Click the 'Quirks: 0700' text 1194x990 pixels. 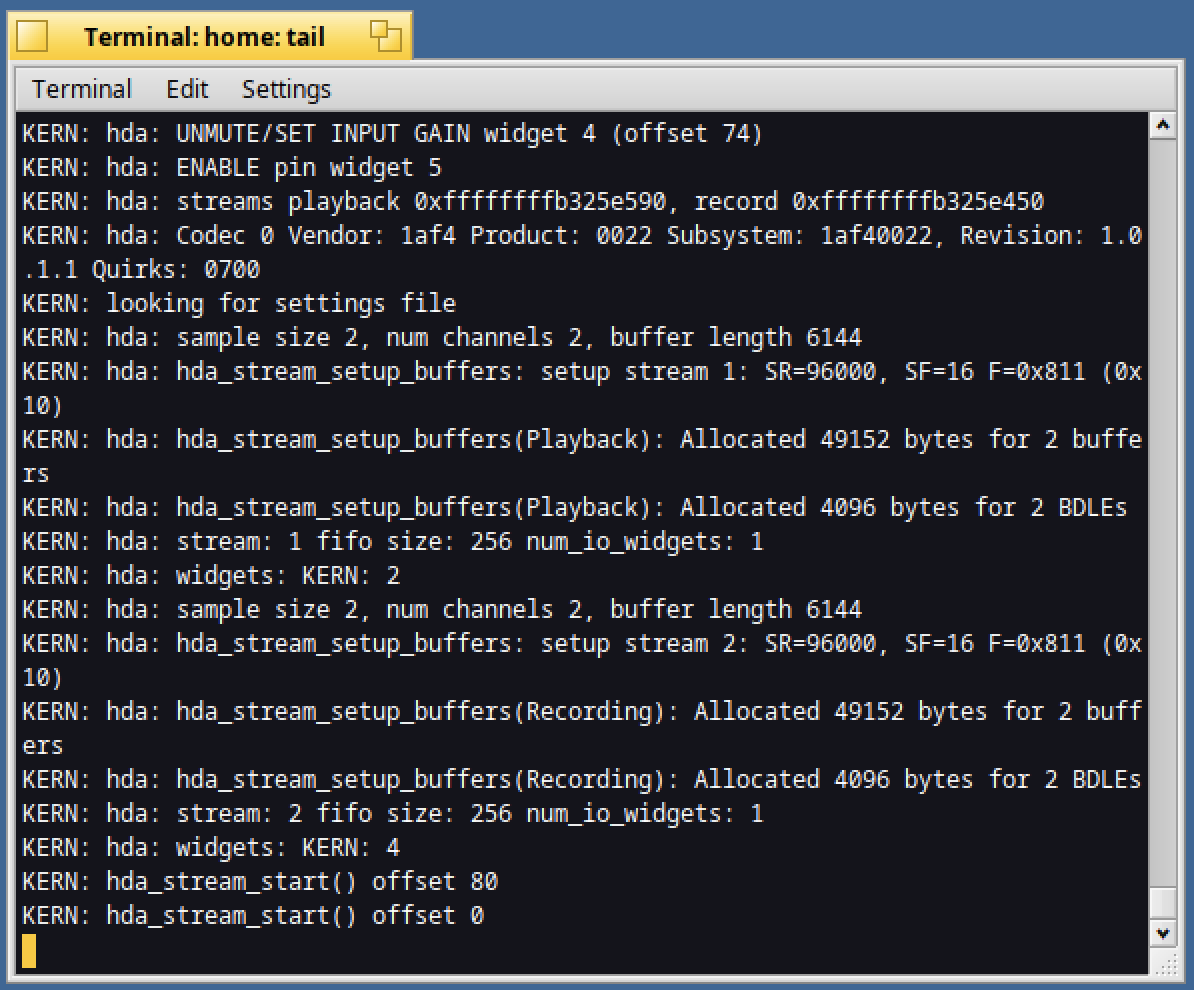[x=176, y=270]
